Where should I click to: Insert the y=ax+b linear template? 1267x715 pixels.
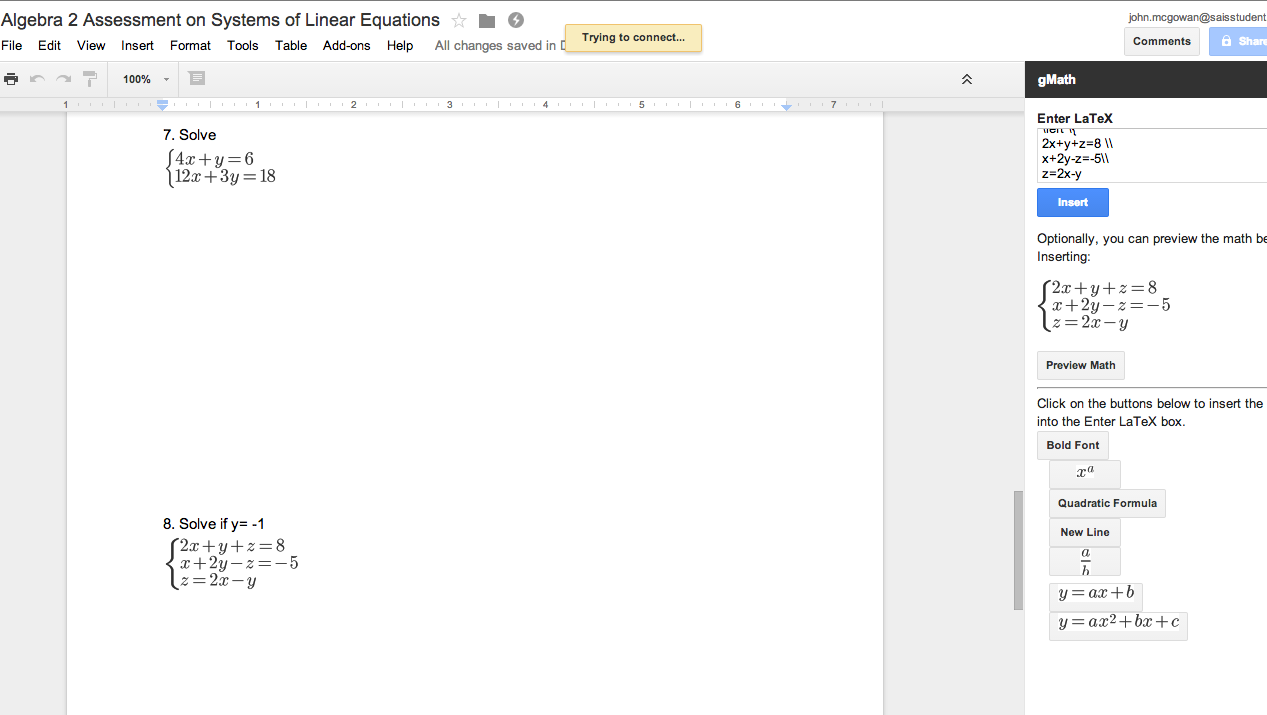coord(1096,596)
